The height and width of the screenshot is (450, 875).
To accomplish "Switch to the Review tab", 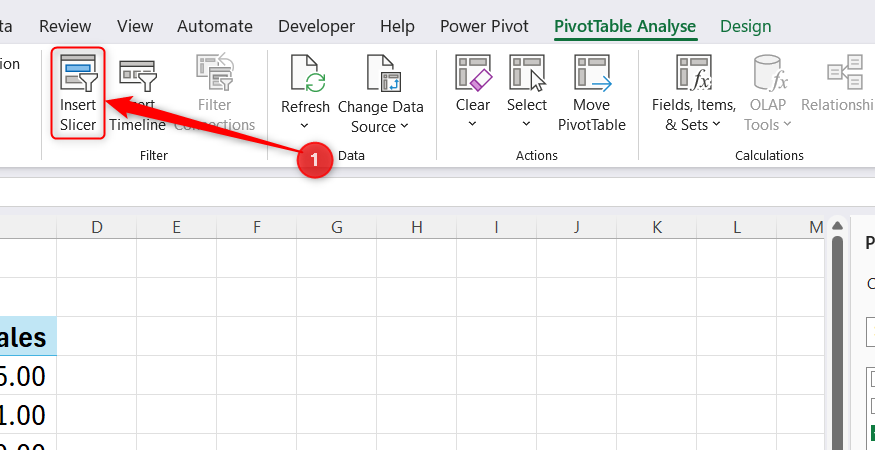I will tap(65, 26).
